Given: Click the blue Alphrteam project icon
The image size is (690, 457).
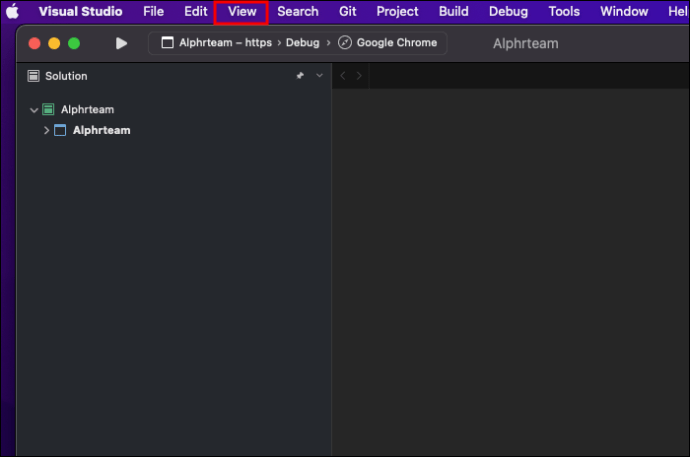Looking at the screenshot, I should (x=60, y=130).
